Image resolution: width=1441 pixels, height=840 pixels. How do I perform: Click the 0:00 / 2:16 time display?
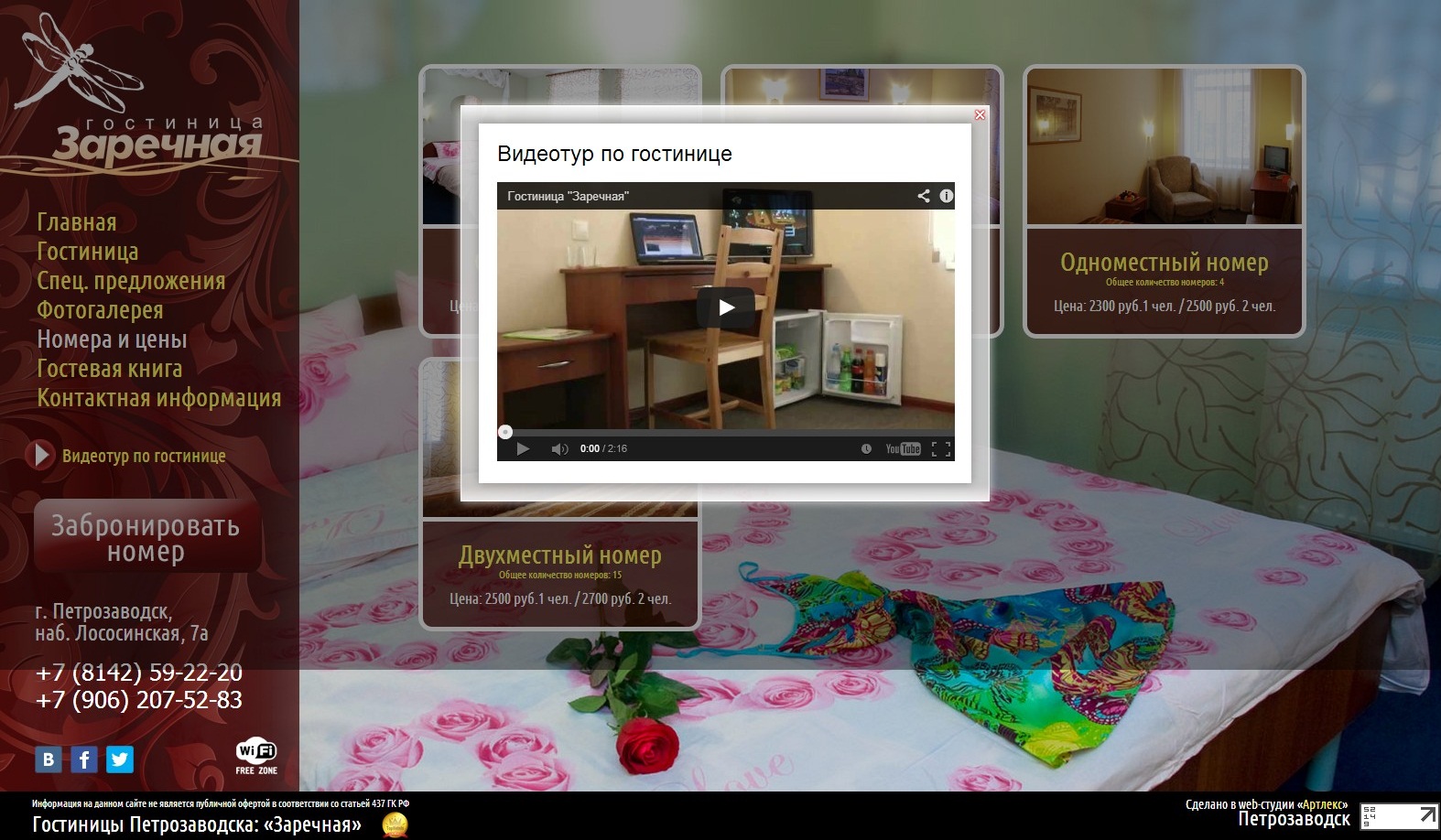tap(603, 448)
